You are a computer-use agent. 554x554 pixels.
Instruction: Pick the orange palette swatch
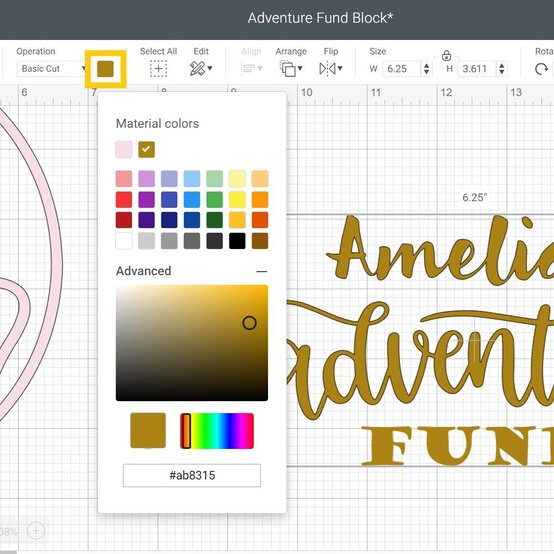tap(260, 200)
